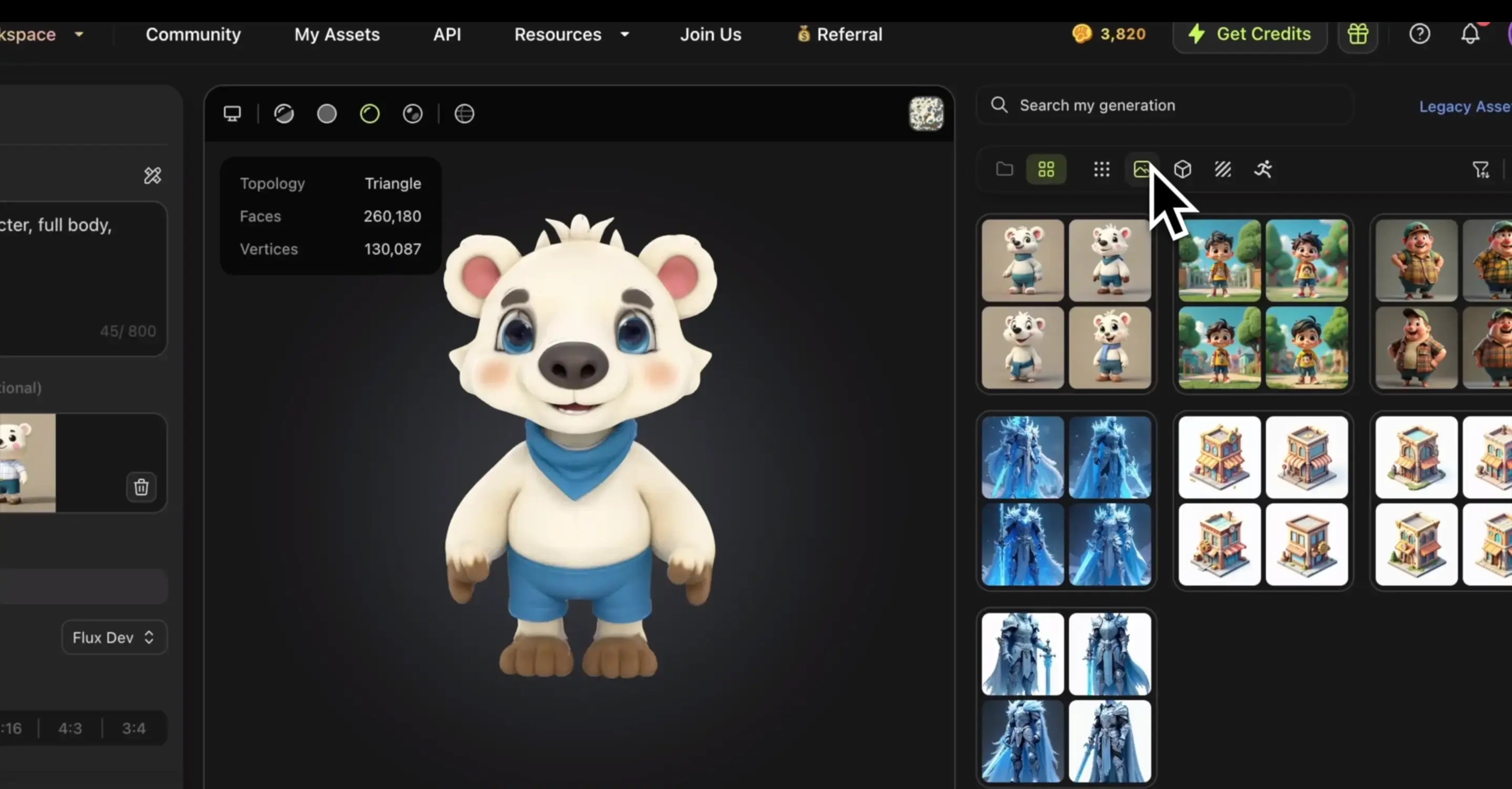This screenshot has height=789, width=1512.
Task: Switch to solid gray sphere shading mode
Action: click(x=327, y=113)
